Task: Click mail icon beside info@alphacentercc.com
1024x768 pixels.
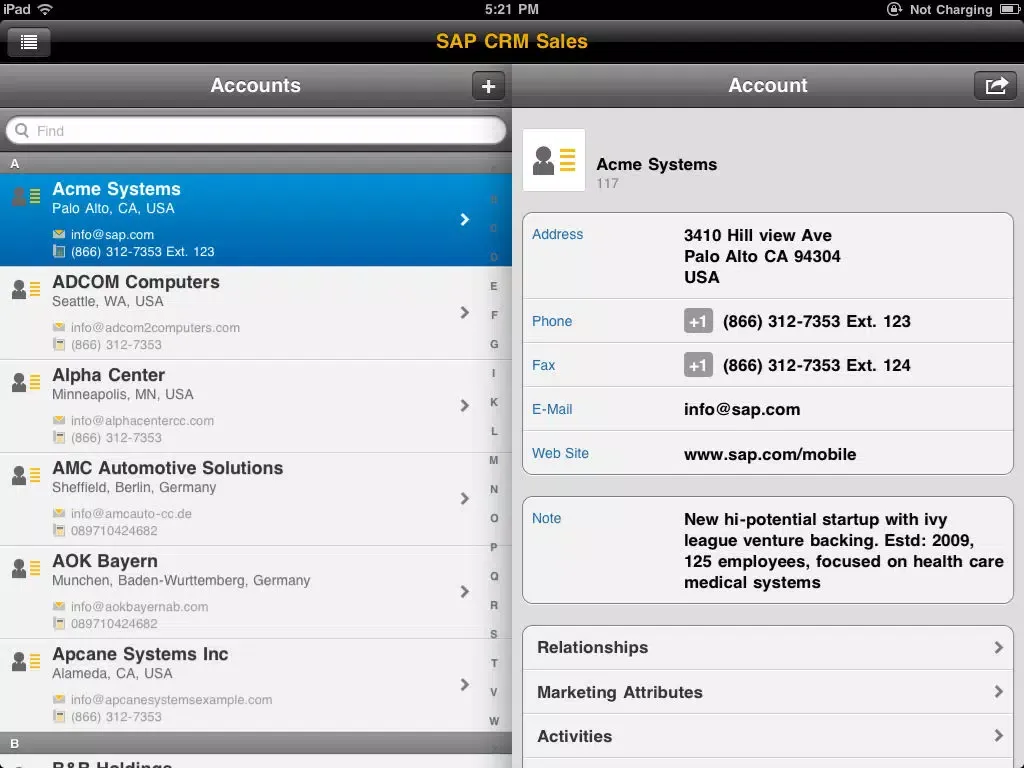Action: tap(59, 420)
